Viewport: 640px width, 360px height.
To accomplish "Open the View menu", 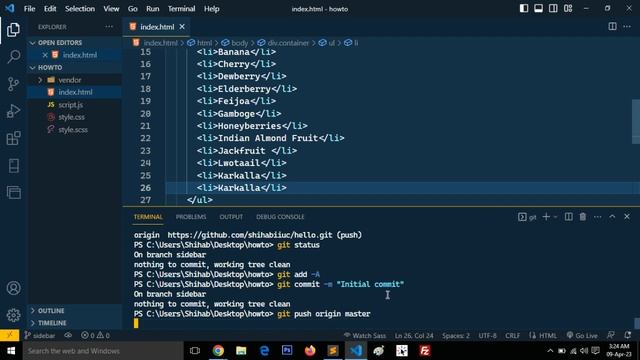I will (x=111, y=9).
